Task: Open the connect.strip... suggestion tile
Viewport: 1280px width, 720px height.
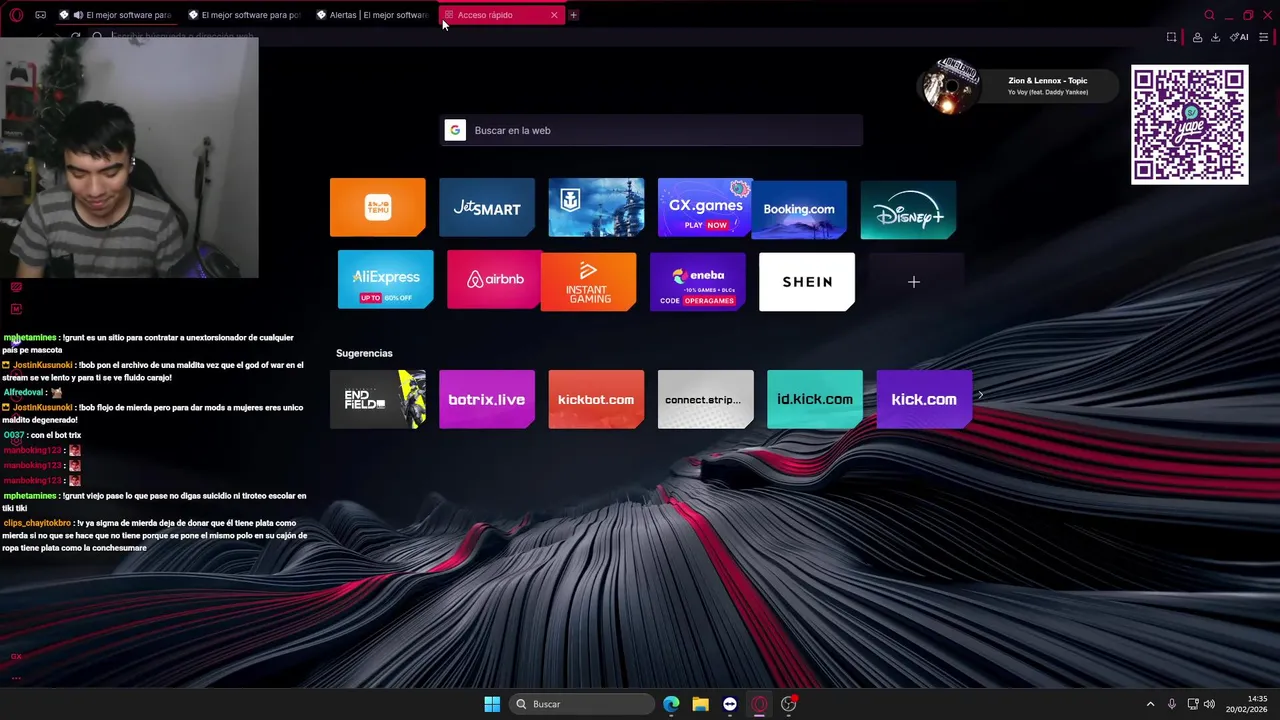Action: point(705,399)
